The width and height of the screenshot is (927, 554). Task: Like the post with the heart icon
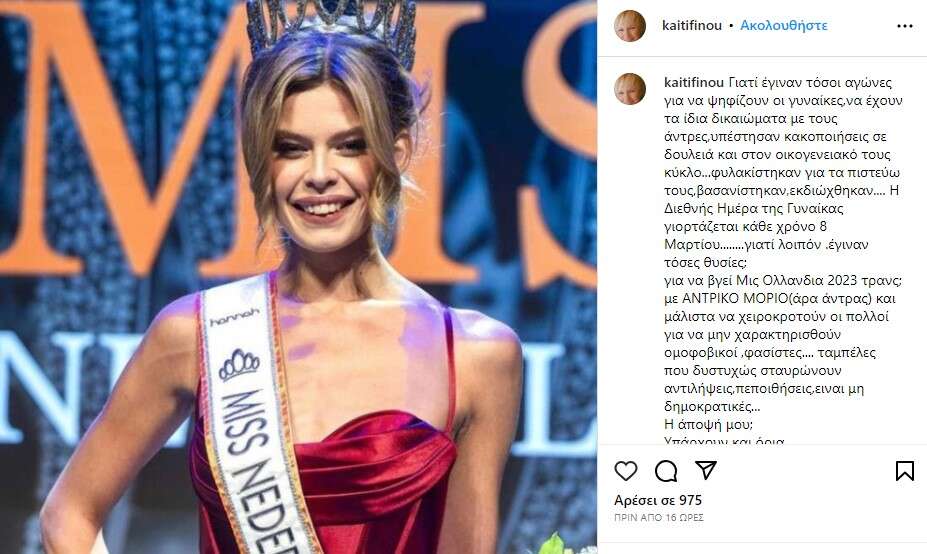(x=625, y=471)
